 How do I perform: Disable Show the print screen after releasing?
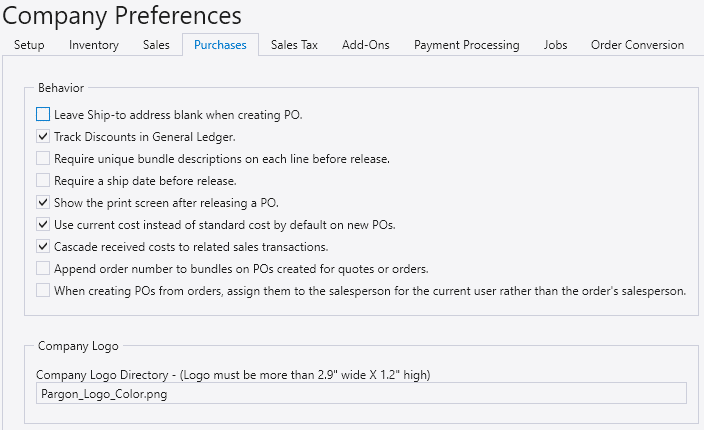pos(43,203)
